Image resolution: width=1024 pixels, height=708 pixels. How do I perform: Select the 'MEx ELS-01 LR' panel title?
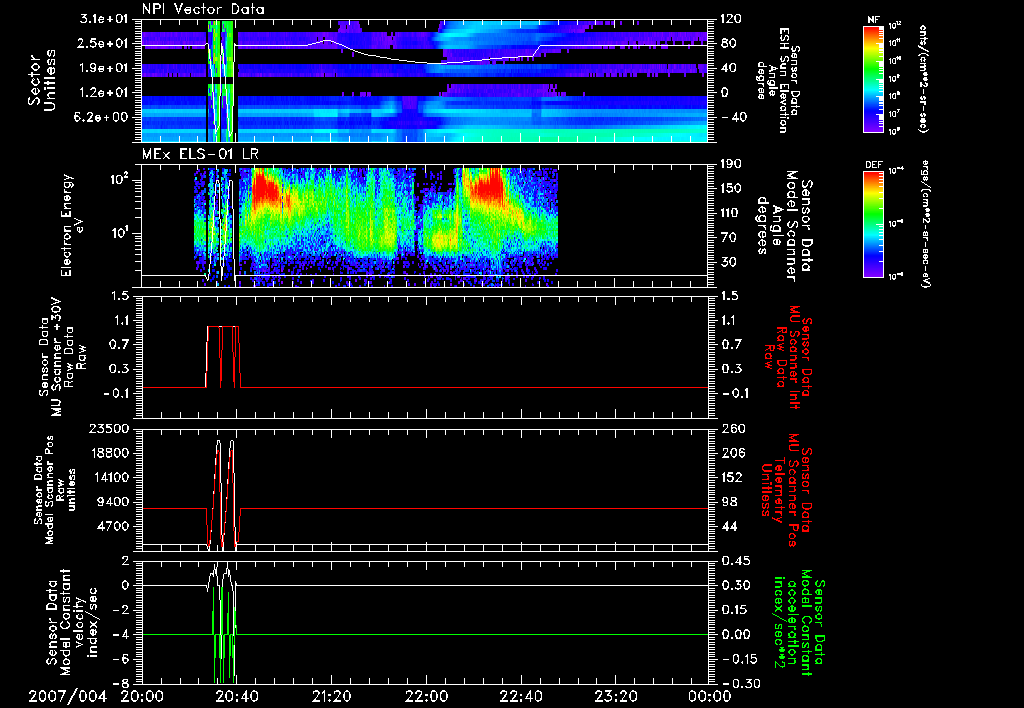198,154
